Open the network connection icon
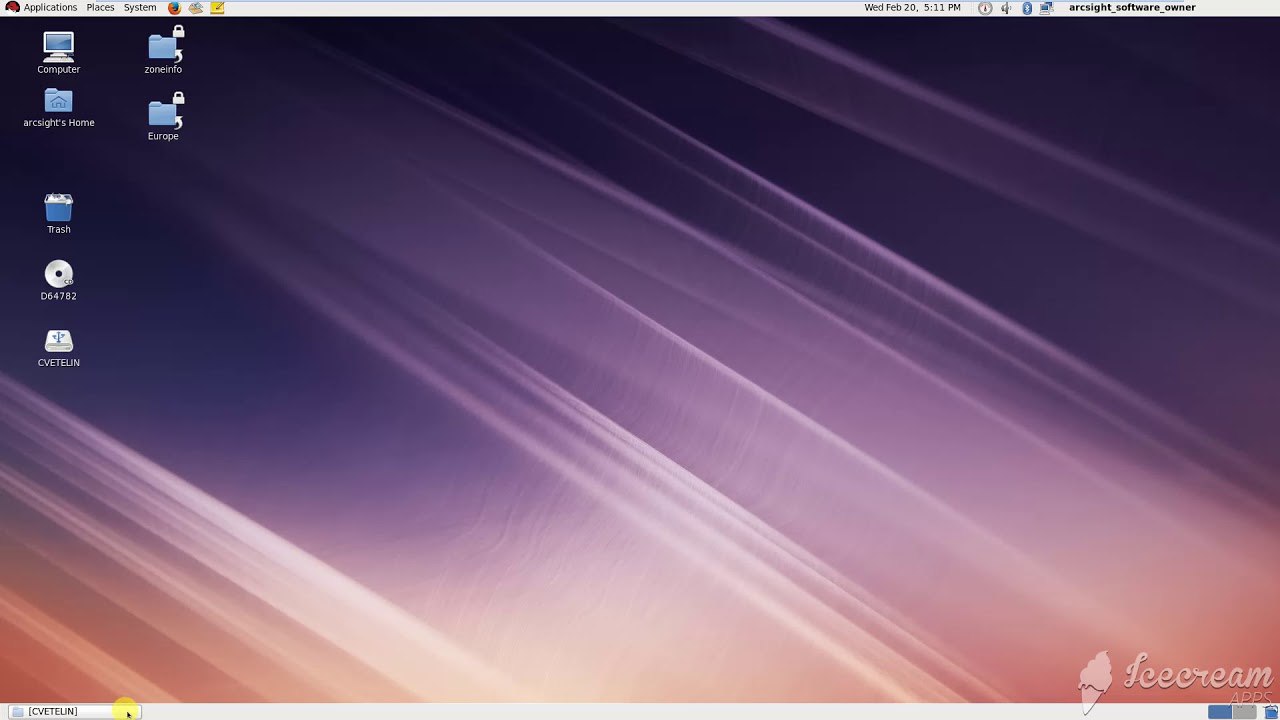 [x=1047, y=8]
